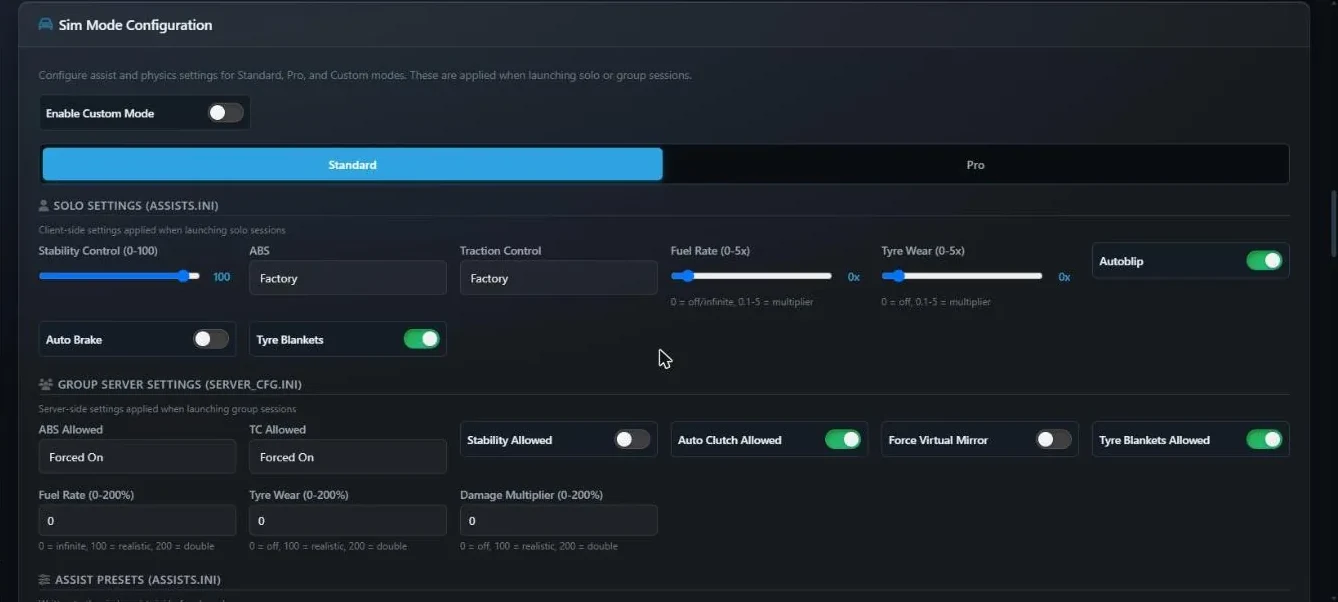Enable Custom Mode toggle
The height and width of the screenshot is (602, 1338).
point(226,113)
